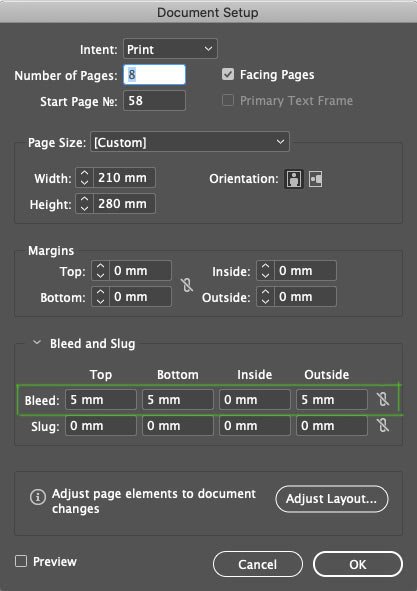Screen dimensions: 417x591
Task: Select portrait orientation icon
Action: pyautogui.click(x=294, y=179)
